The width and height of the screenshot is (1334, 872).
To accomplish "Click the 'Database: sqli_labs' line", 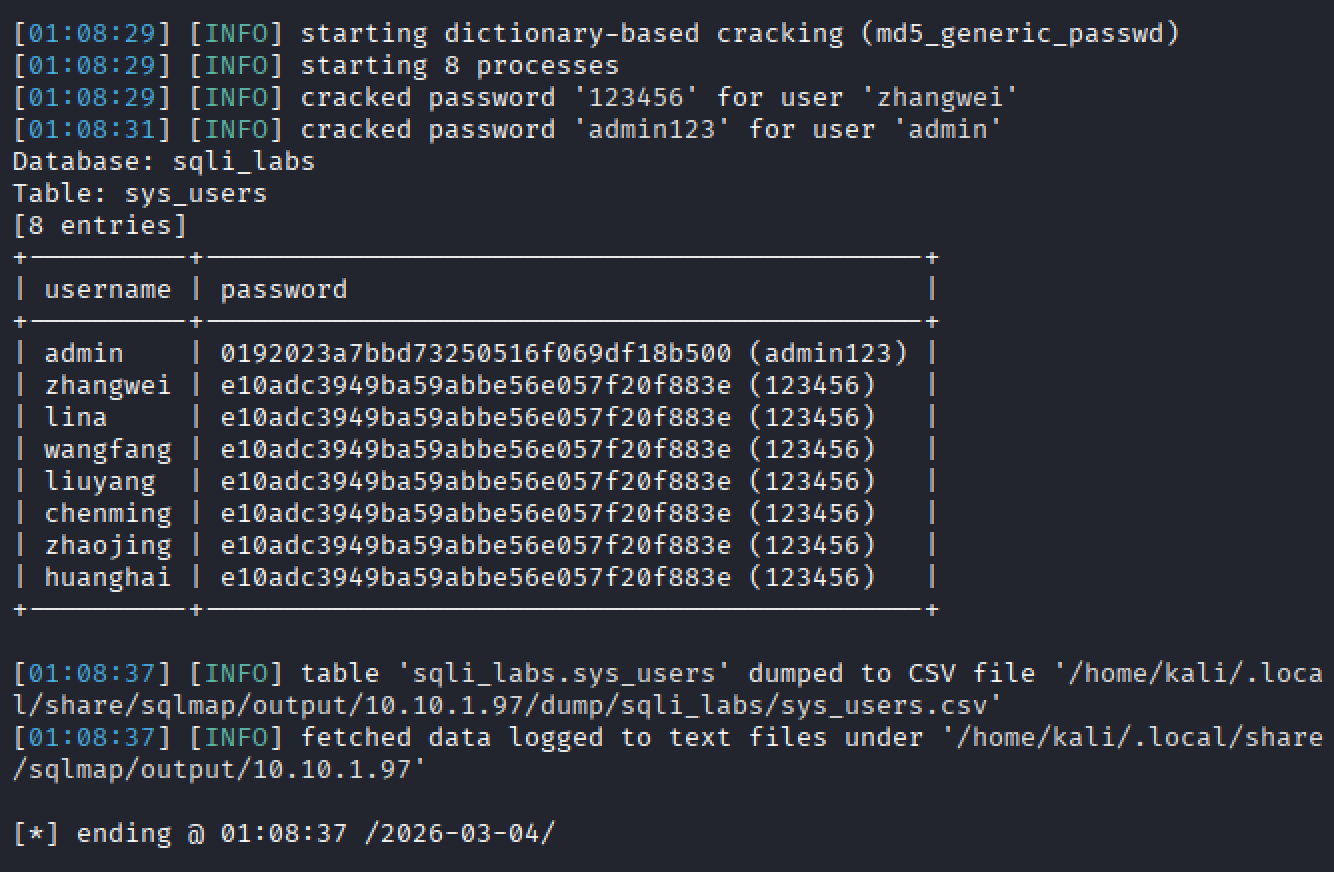I will [164, 161].
